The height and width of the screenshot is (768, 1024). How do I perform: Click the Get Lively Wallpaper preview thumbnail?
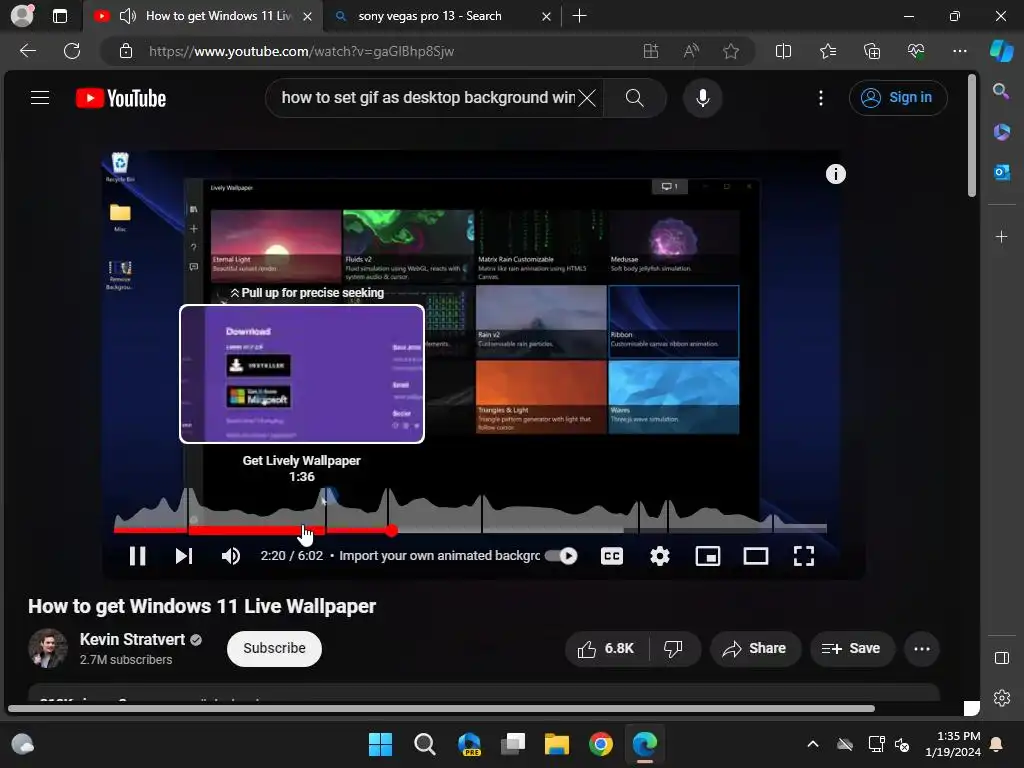click(x=302, y=374)
